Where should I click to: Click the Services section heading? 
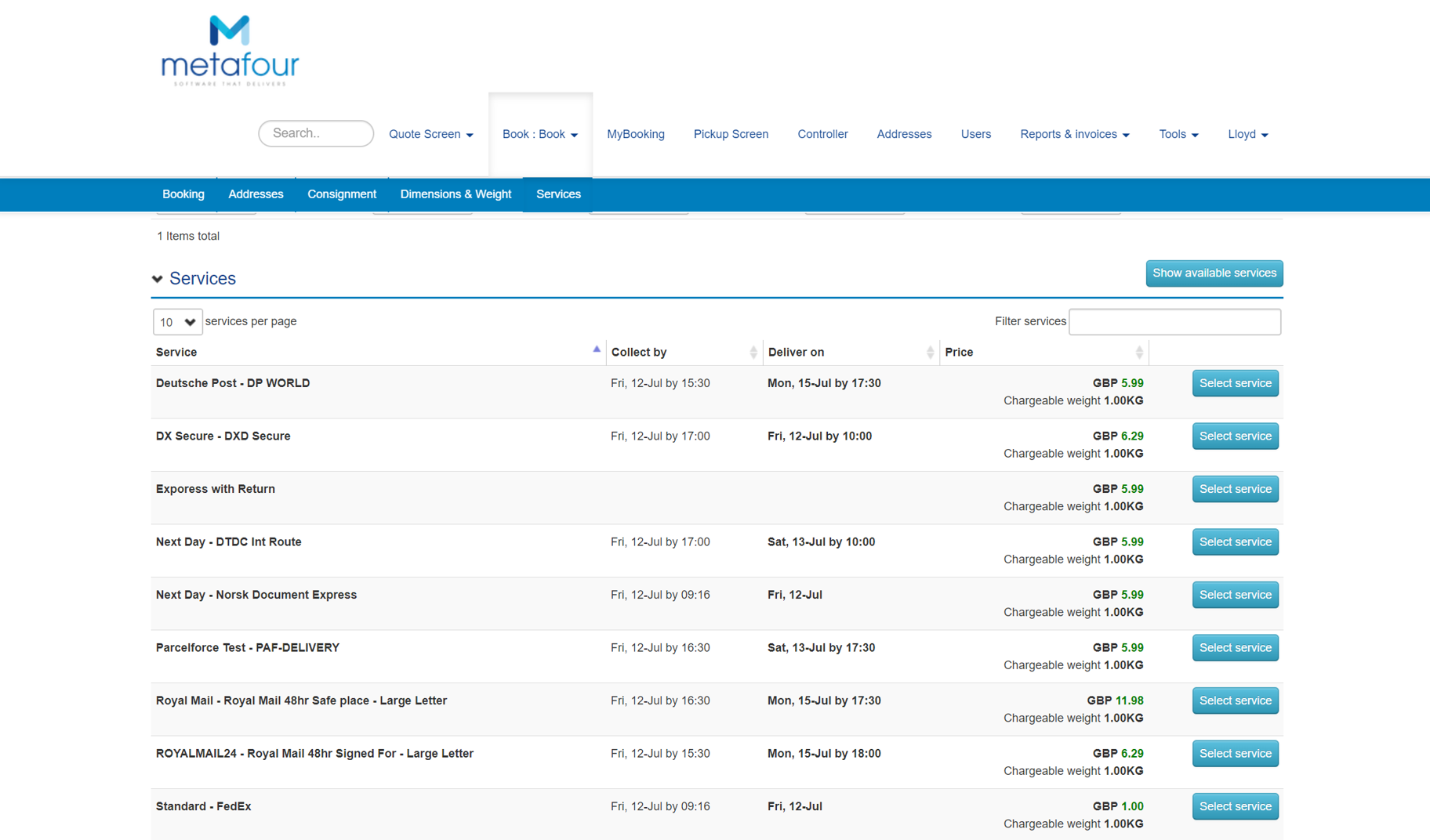point(202,279)
